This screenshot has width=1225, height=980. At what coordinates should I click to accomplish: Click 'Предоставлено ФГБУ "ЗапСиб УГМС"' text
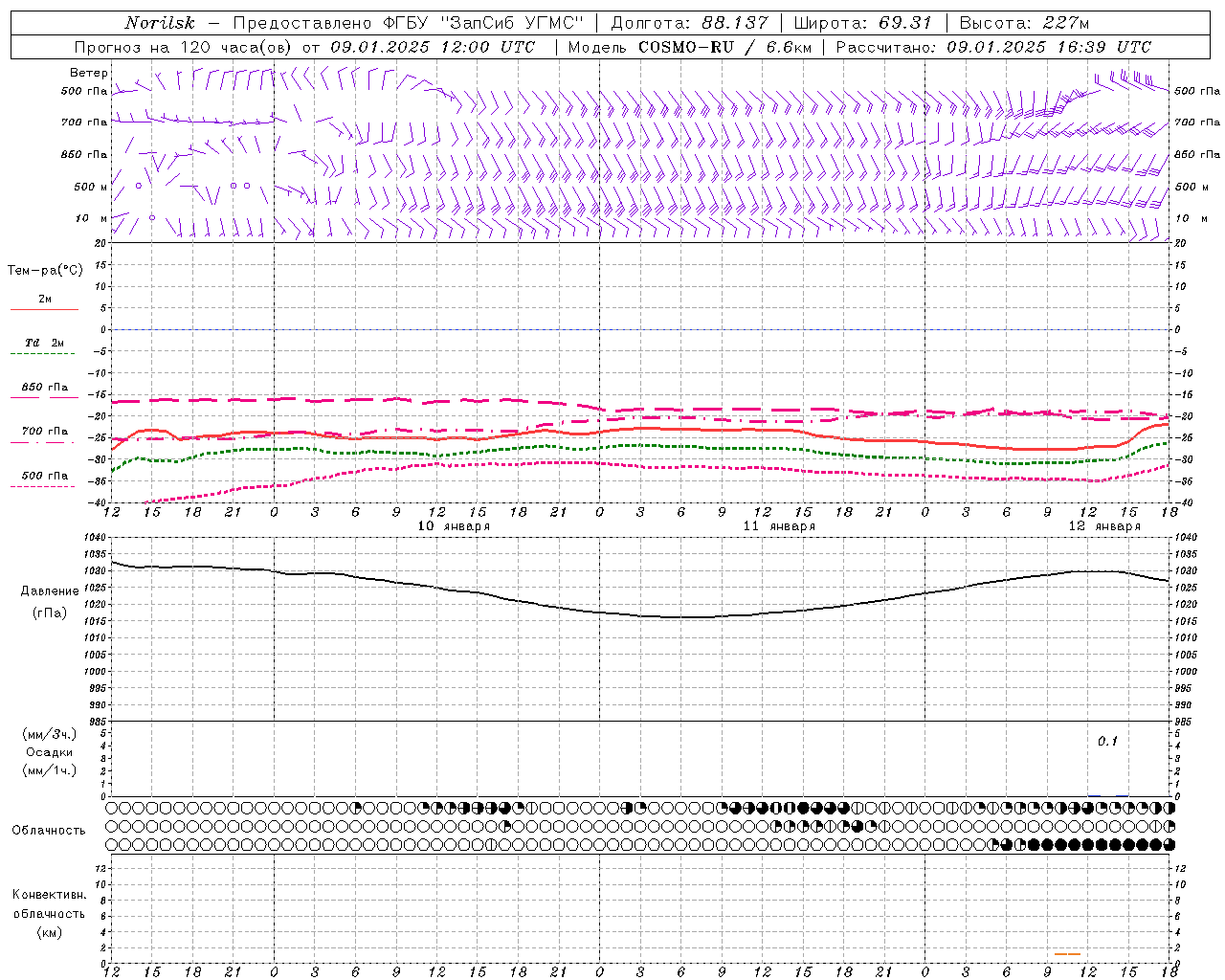(408, 23)
